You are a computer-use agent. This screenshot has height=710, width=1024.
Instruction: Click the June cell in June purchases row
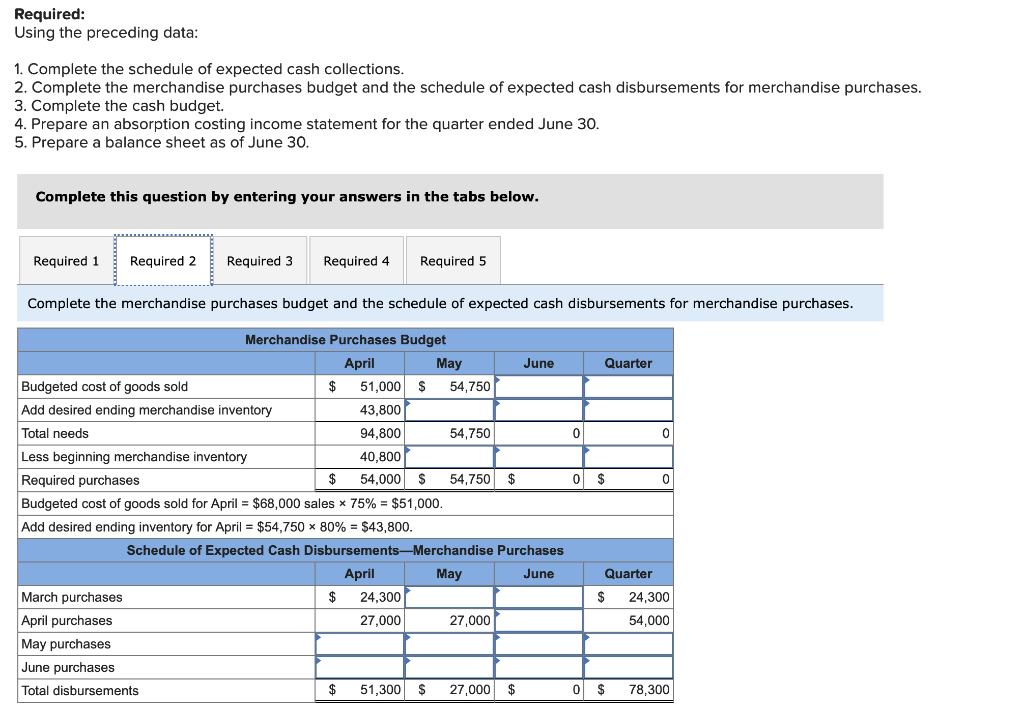point(538,667)
